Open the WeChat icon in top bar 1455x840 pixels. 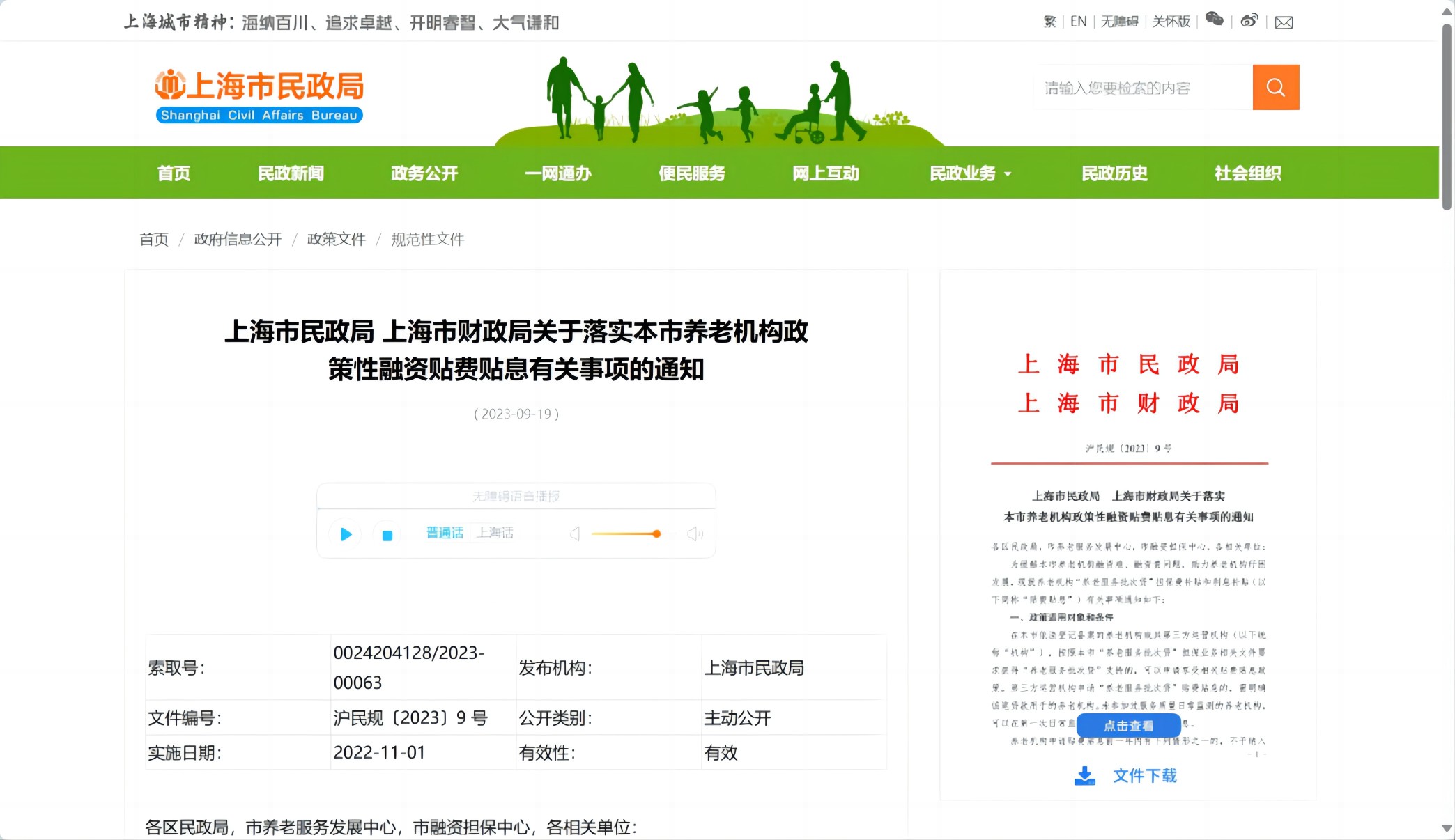[x=1214, y=20]
